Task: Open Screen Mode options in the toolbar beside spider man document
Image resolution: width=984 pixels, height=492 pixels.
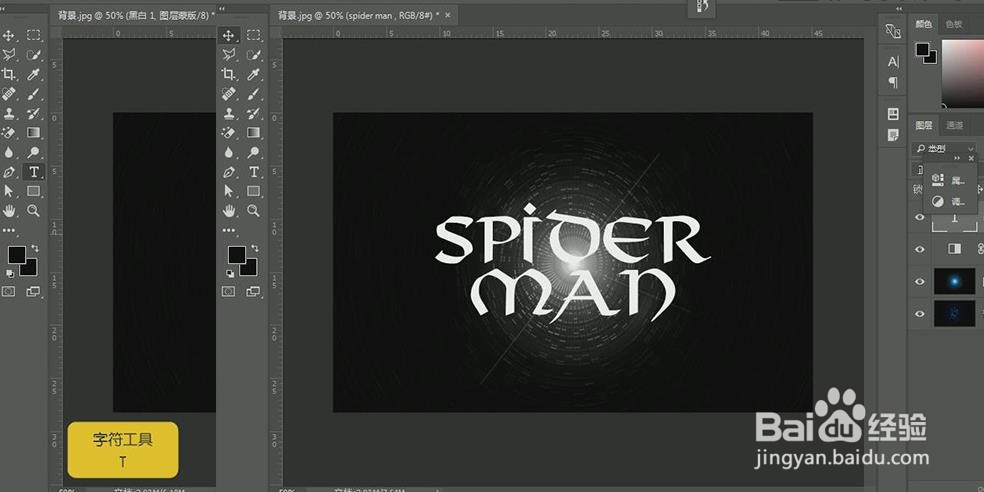Action: tap(253, 291)
